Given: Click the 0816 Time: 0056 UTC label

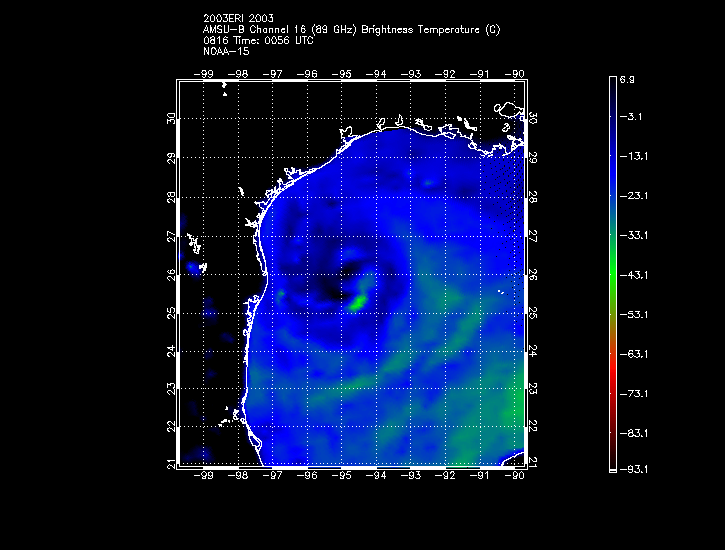Looking at the screenshot, I should tap(258, 40).
